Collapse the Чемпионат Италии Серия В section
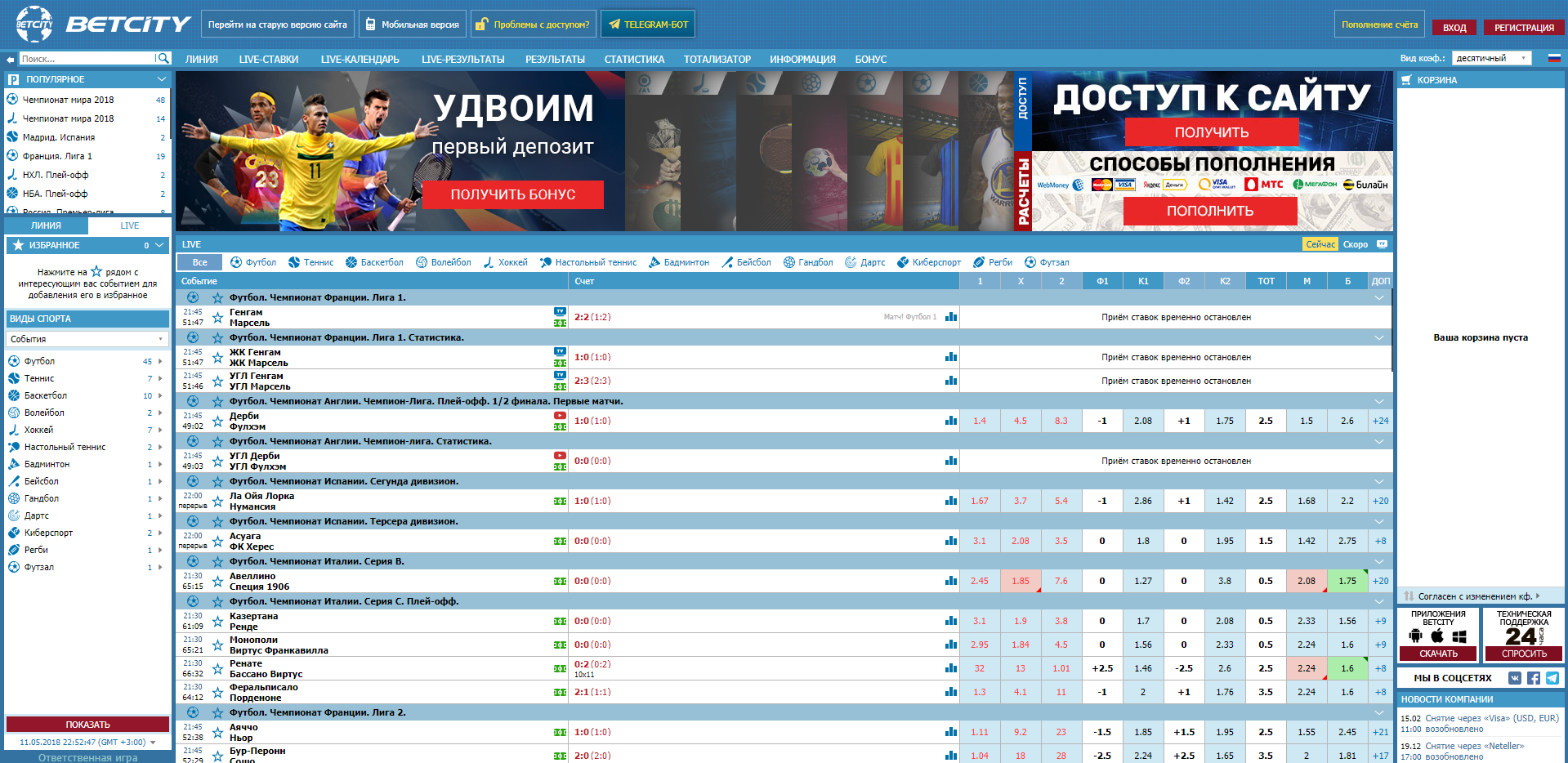Screen dimensions: 1568x763 [1379, 561]
